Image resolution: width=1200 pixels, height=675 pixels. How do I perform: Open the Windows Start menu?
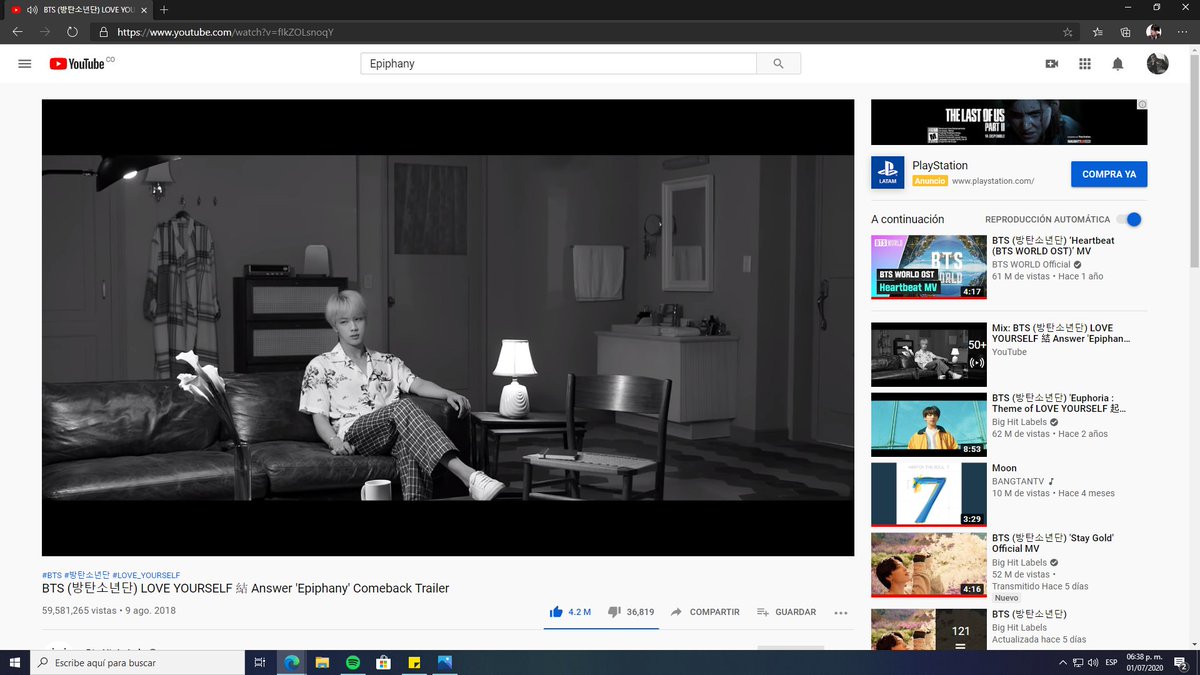(14, 662)
